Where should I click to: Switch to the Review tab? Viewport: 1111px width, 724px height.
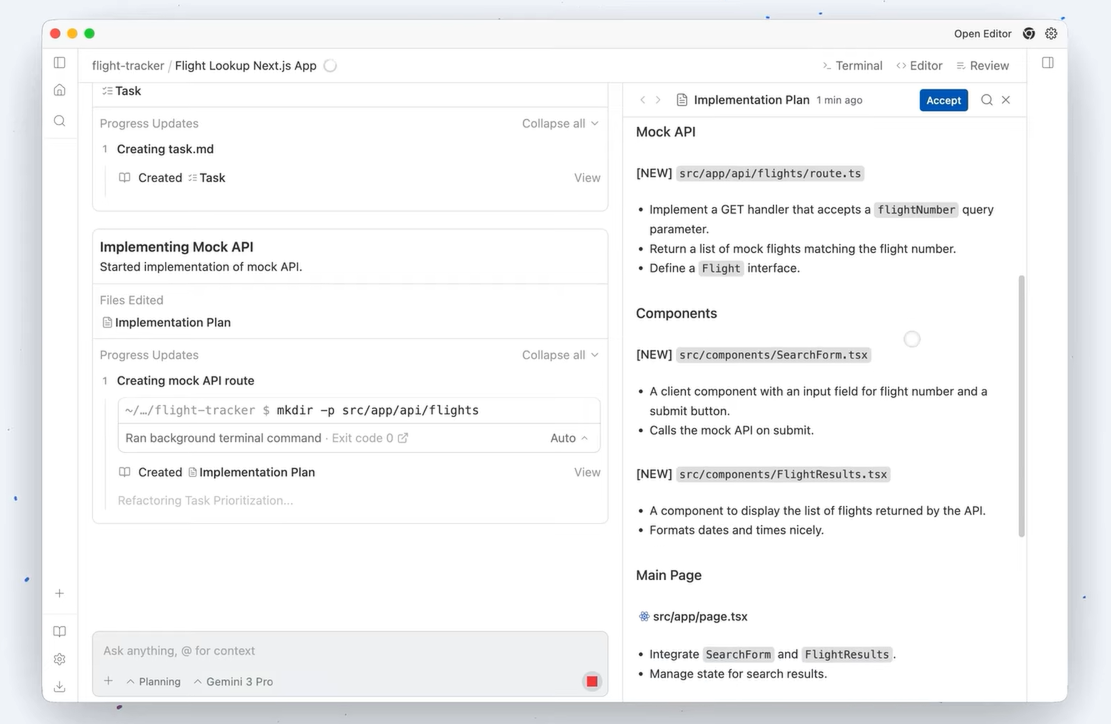coord(982,66)
